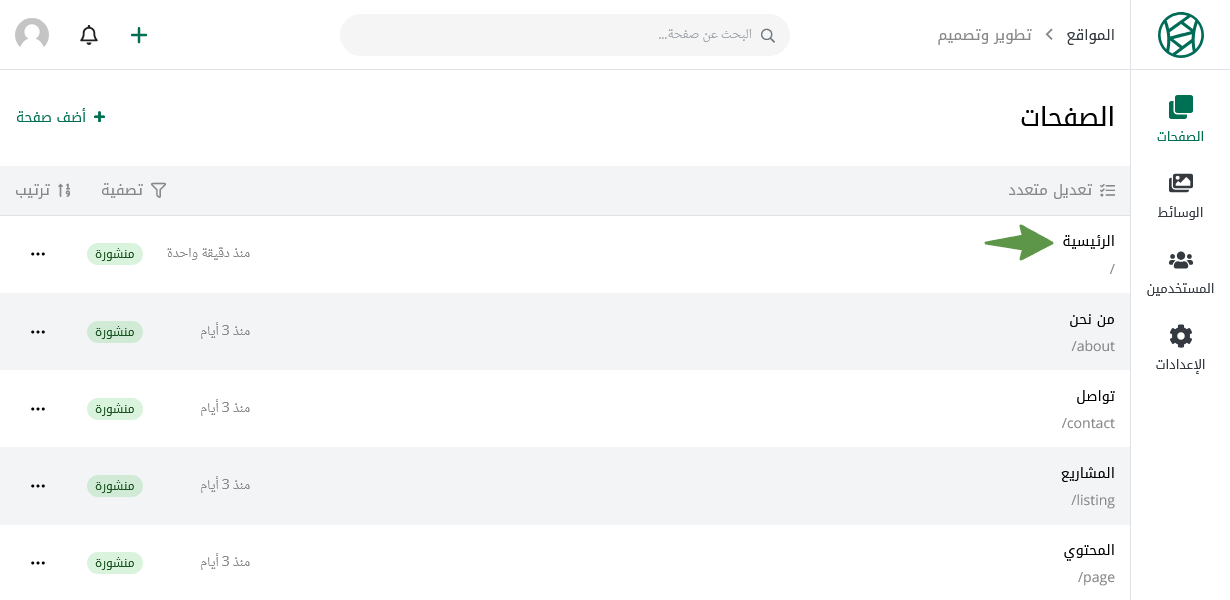
Task: Open الإعدادات settings gear in sidebar
Action: (x=1180, y=348)
